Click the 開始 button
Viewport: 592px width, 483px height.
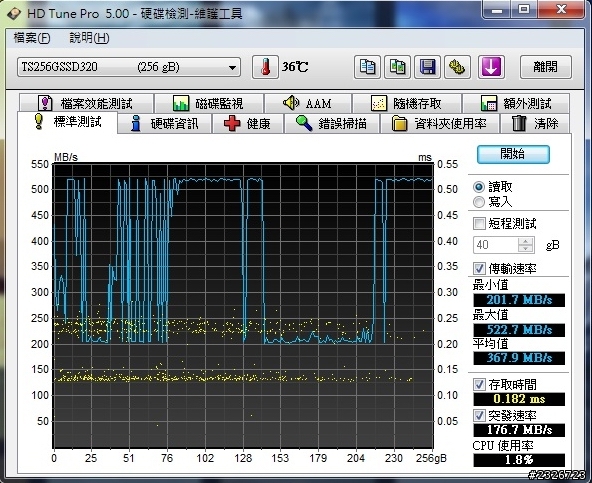point(513,154)
